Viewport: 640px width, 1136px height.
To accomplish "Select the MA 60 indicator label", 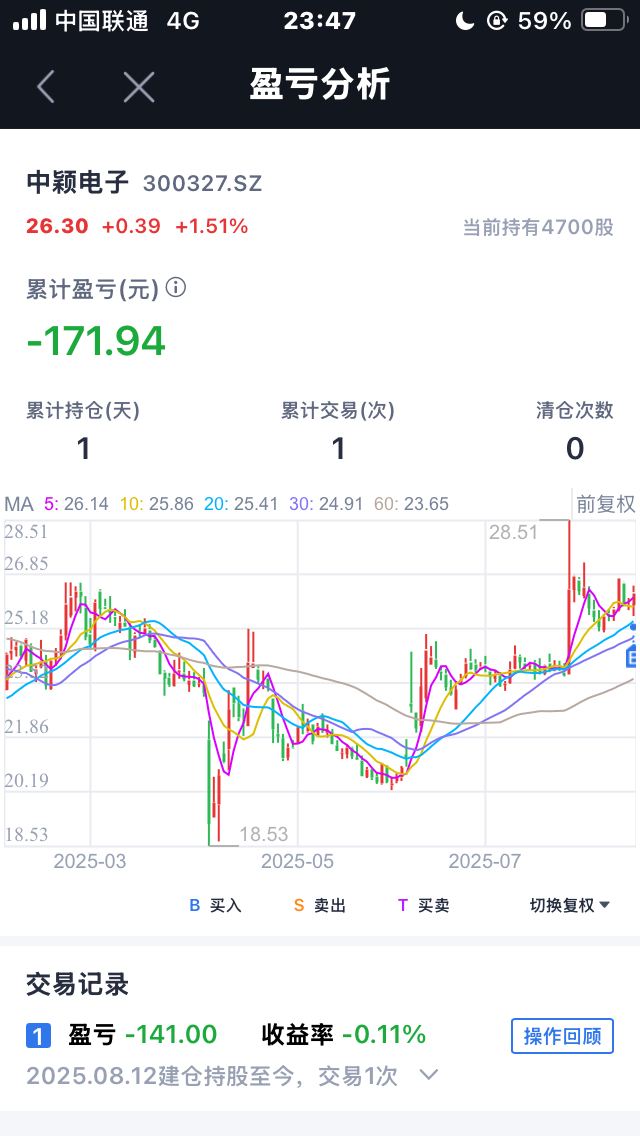I will click(411, 504).
